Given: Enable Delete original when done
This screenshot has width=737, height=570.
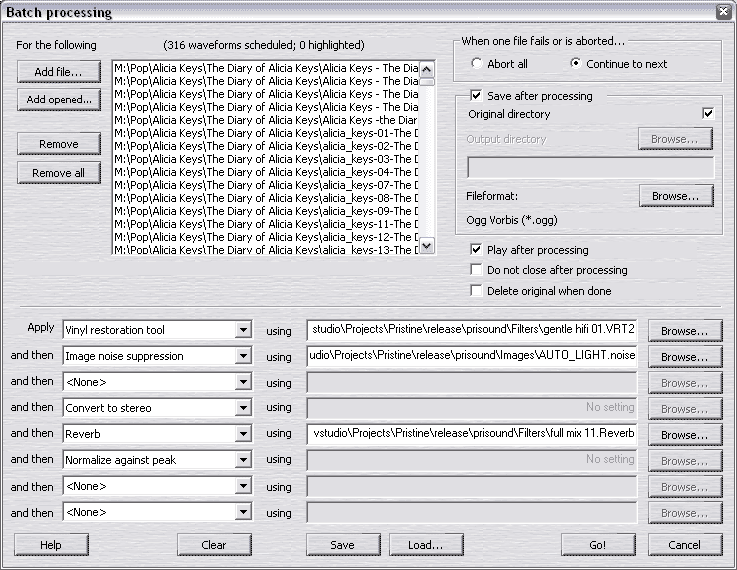Looking at the screenshot, I should coord(476,290).
